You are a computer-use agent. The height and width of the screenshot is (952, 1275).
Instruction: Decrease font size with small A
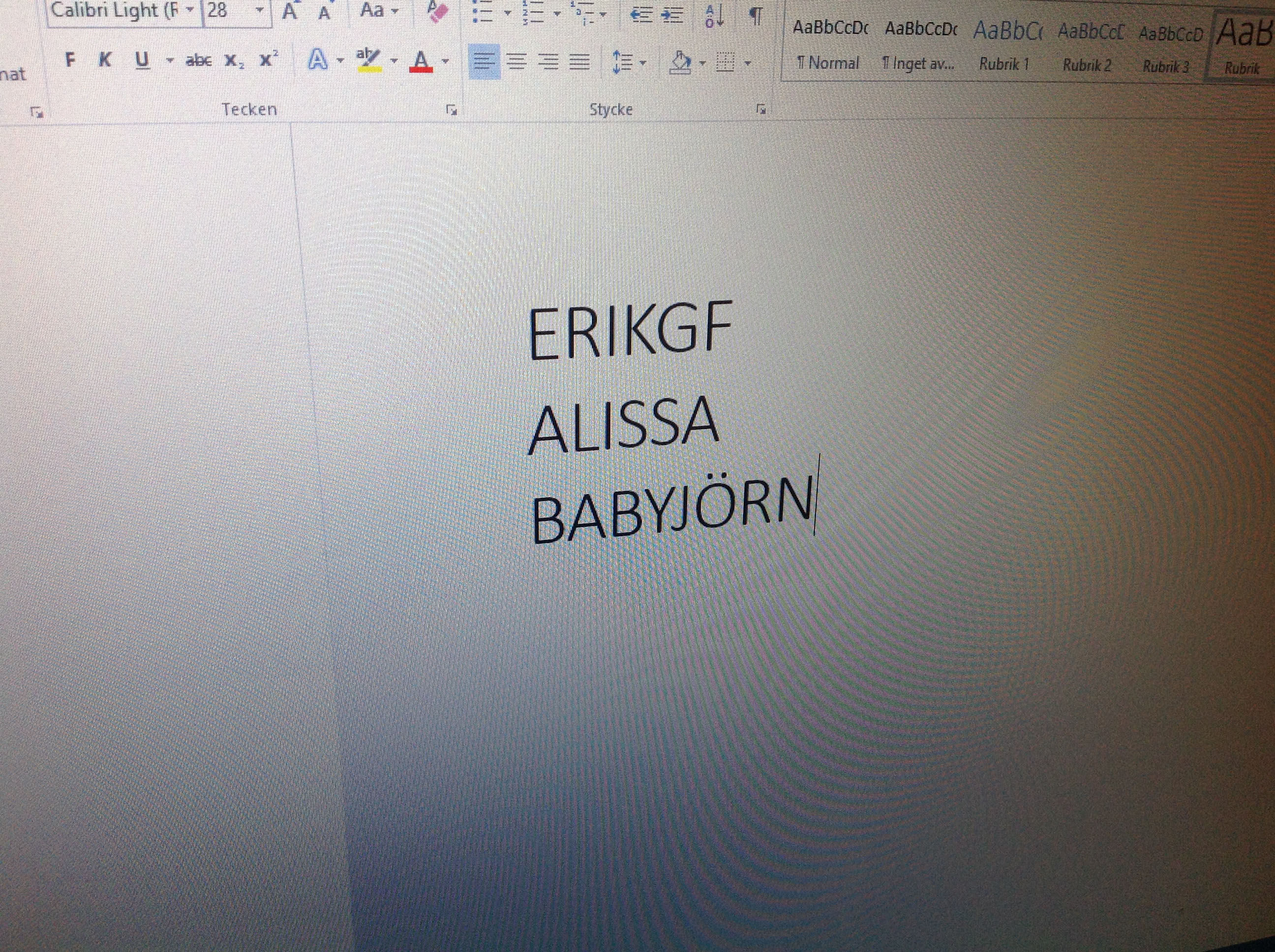click(325, 13)
